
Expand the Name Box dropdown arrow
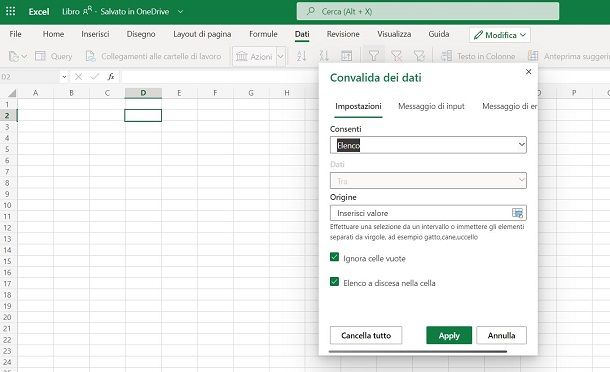click(64, 77)
